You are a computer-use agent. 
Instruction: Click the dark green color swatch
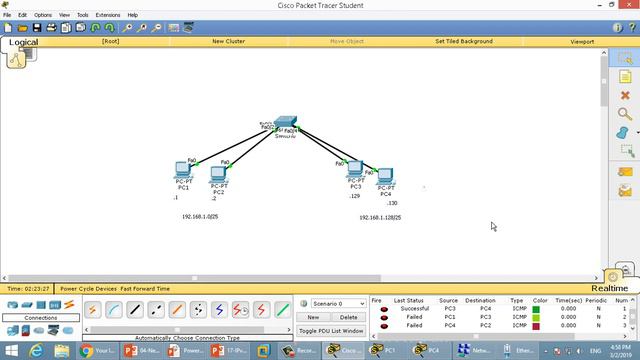[536, 309]
